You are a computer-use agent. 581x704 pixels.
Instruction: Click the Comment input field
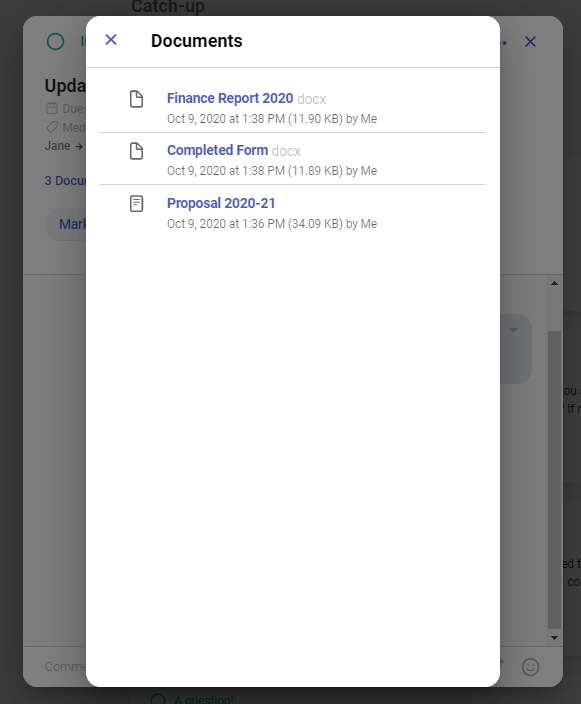point(66,666)
